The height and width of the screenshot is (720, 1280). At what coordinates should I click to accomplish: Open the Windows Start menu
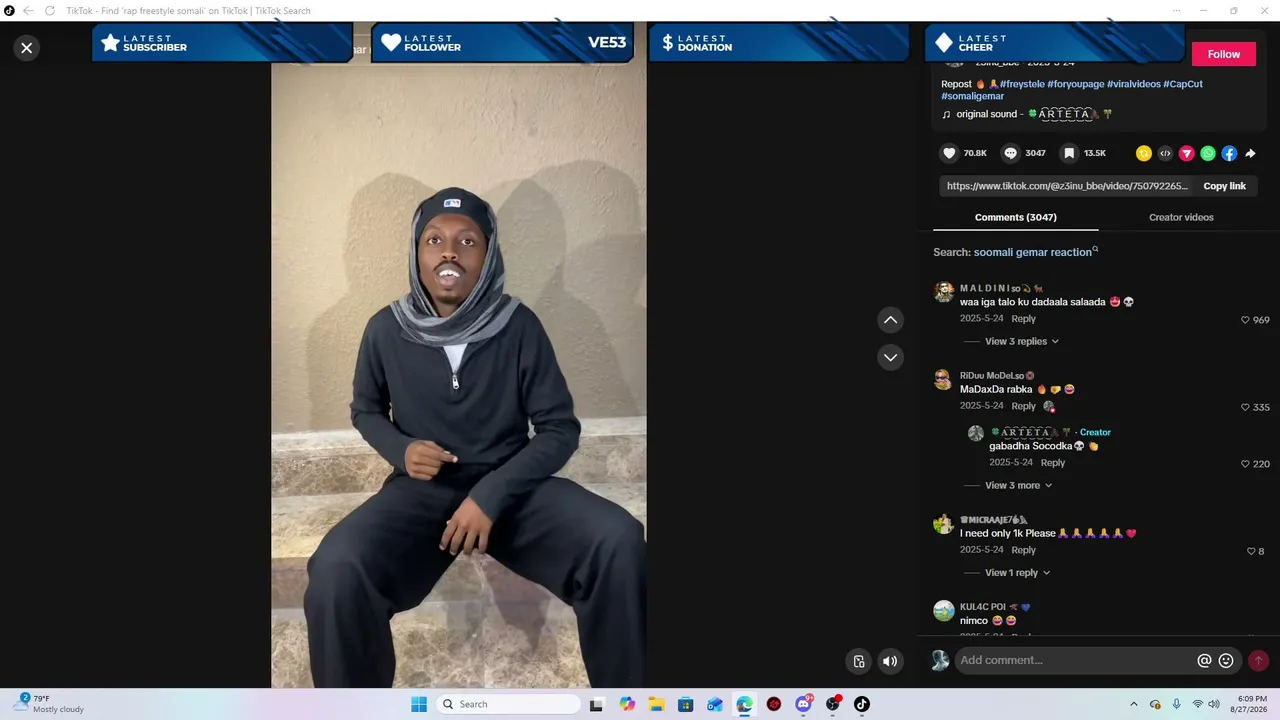pos(419,704)
